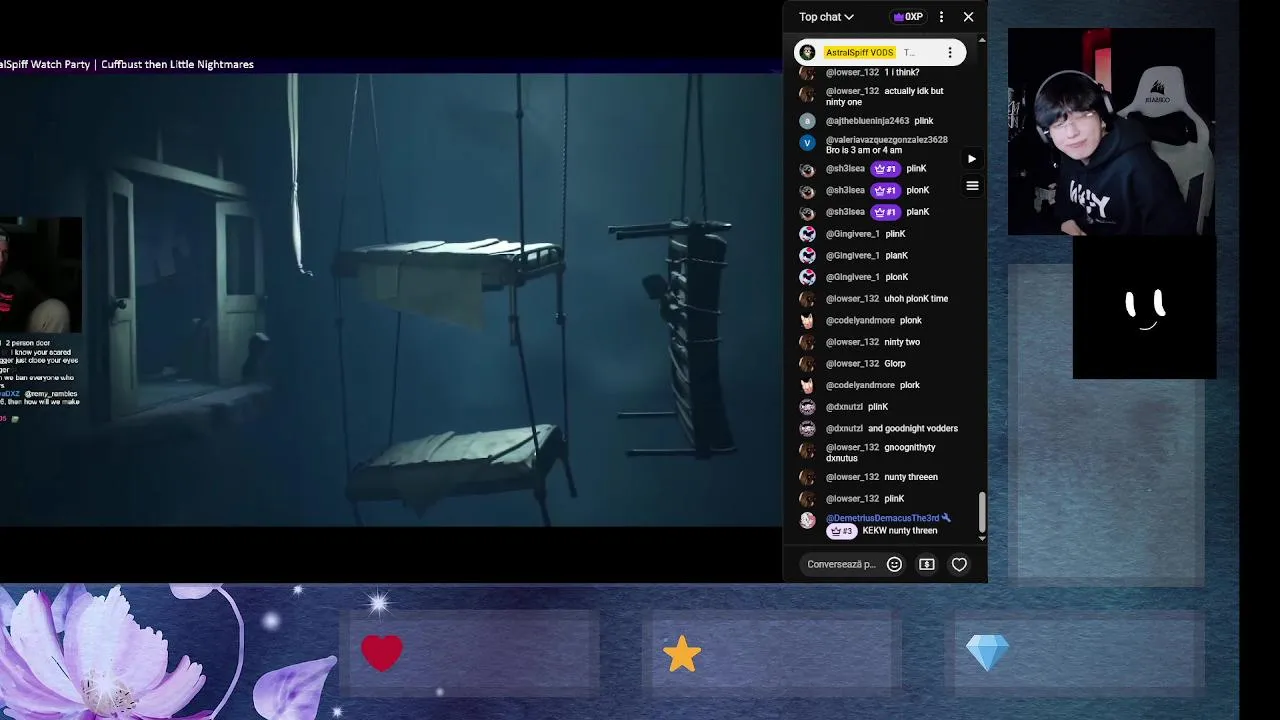Image resolution: width=1280 pixels, height=720 pixels.
Task: Open the chat header three-dot menu
Action: point(941,17)
